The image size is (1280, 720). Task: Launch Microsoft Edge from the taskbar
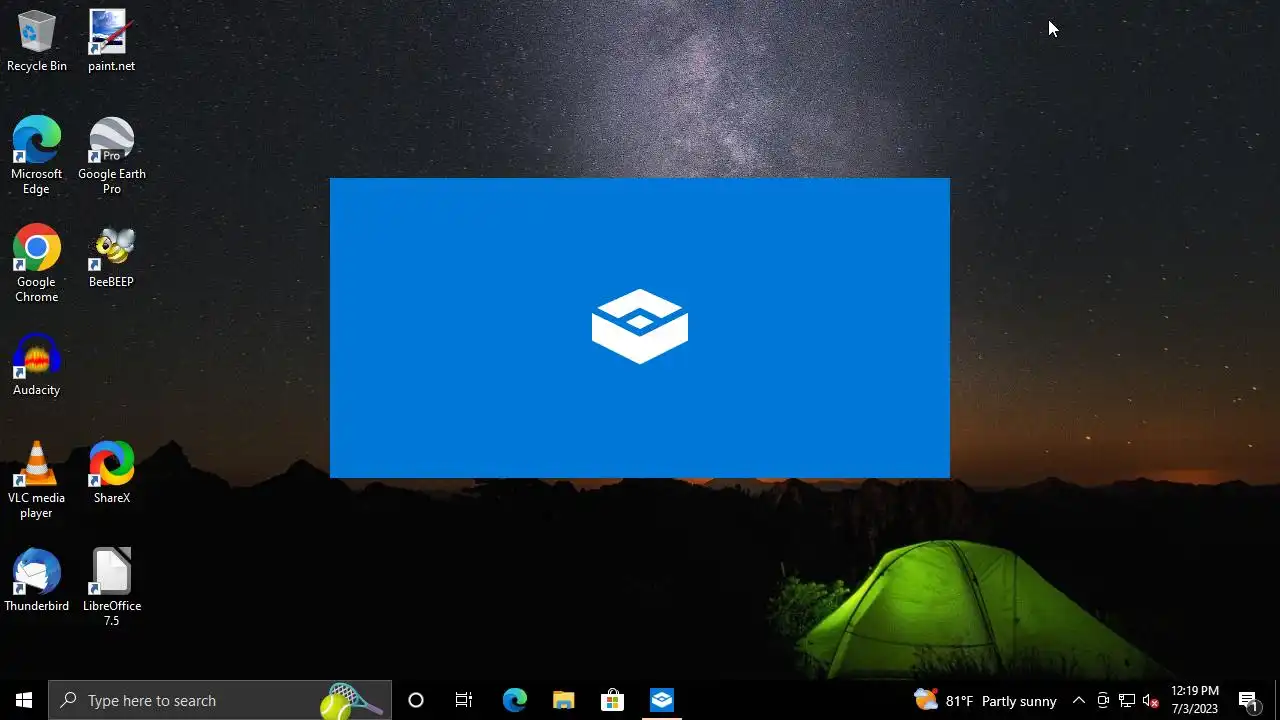click(x=514, y=700)
